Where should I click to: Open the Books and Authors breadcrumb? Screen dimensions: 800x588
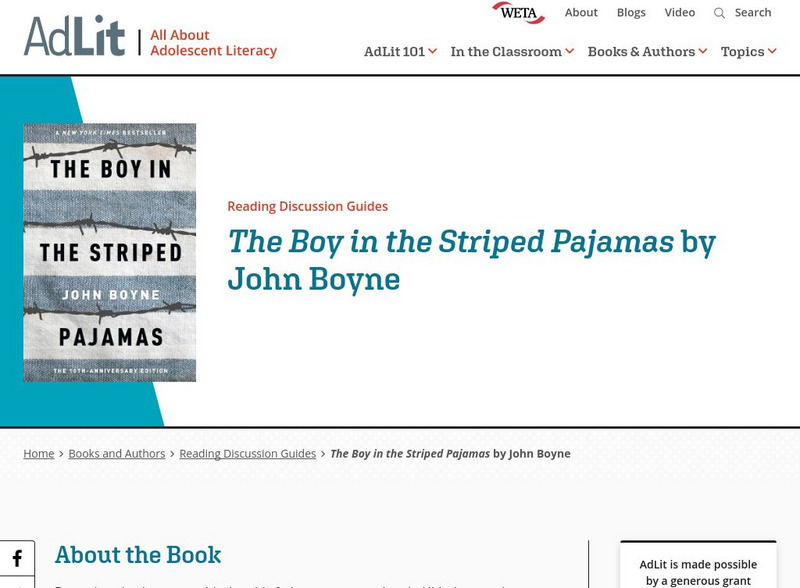117,454
